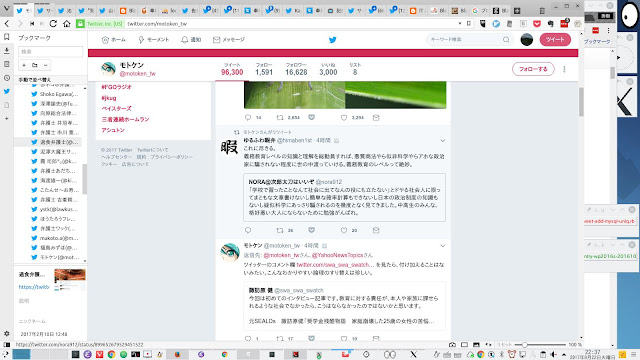Screen dimensions: 640x360
Task: Click the address bar URL
Action: pyautogui.click(x=157, y=24)
